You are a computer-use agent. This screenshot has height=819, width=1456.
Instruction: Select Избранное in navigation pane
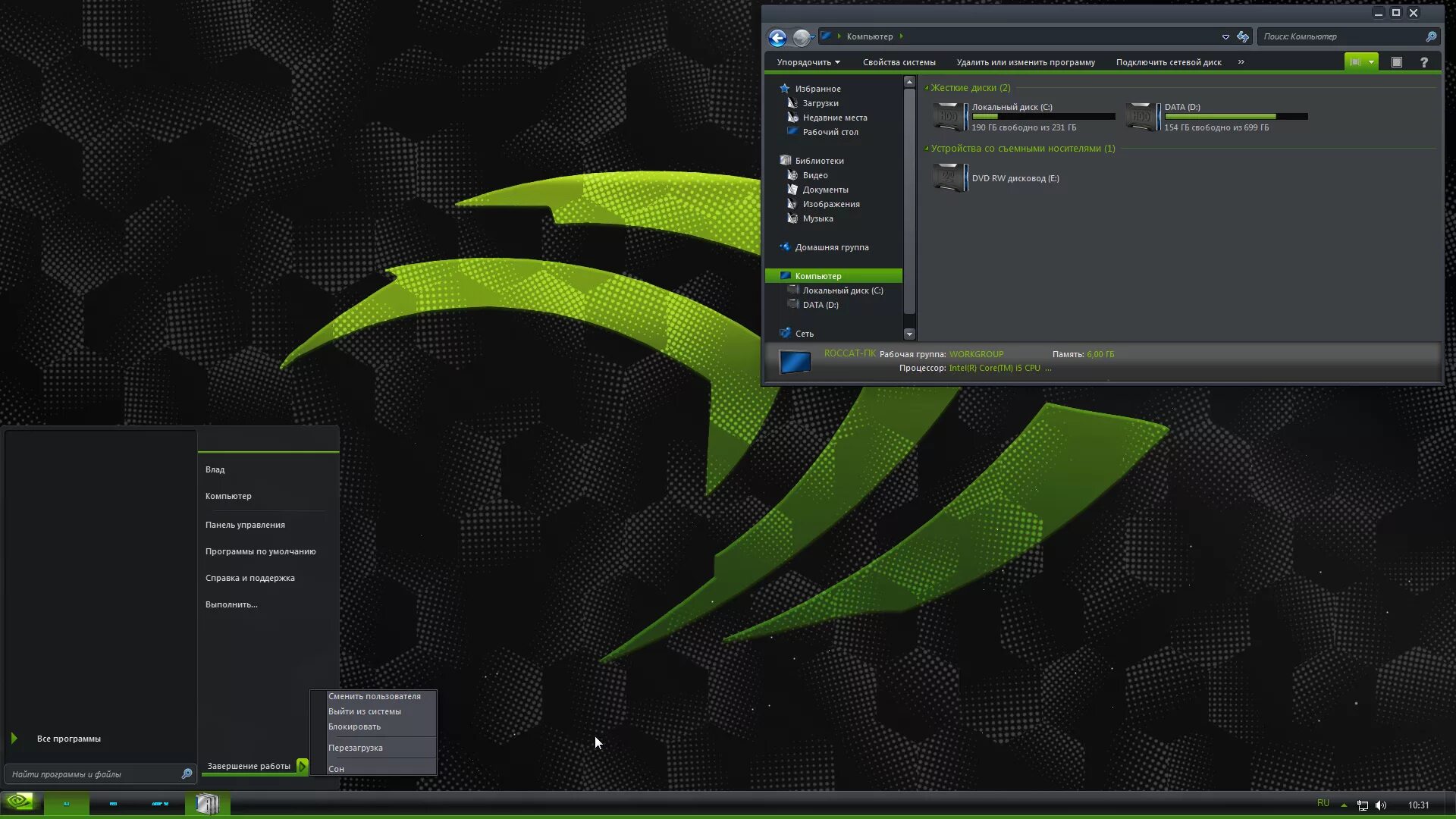817,89
